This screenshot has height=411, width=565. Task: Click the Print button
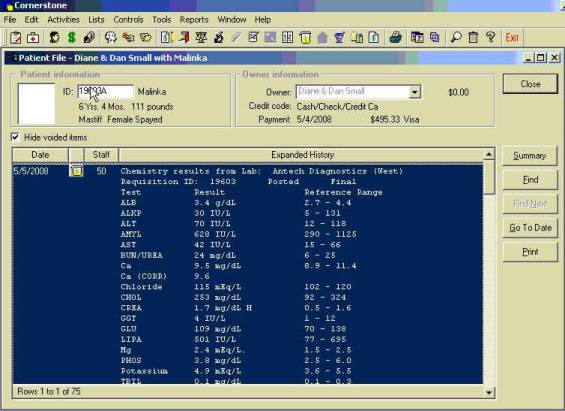[x=530, y=252]
